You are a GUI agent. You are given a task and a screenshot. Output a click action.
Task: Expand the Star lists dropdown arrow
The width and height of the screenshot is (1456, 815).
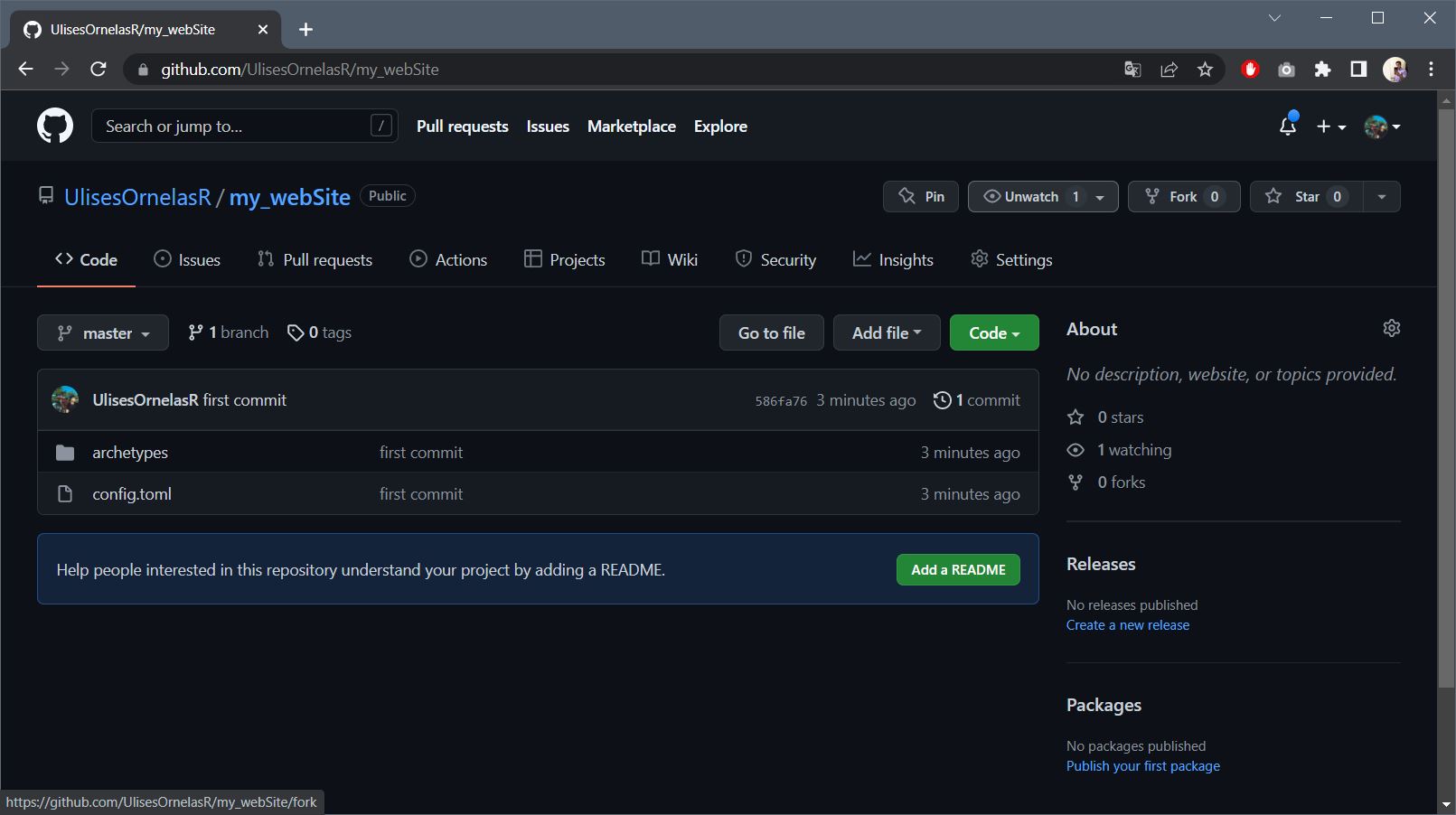pos(1381,196)
